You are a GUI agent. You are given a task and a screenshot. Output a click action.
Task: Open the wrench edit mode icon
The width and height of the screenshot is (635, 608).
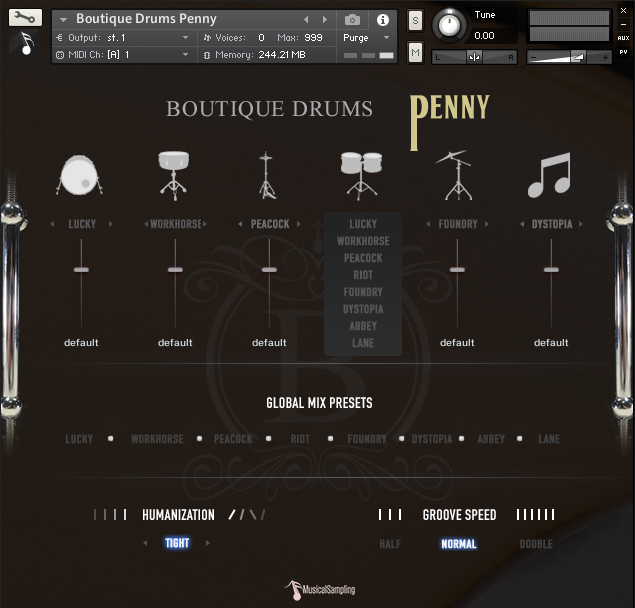[25, 17]
